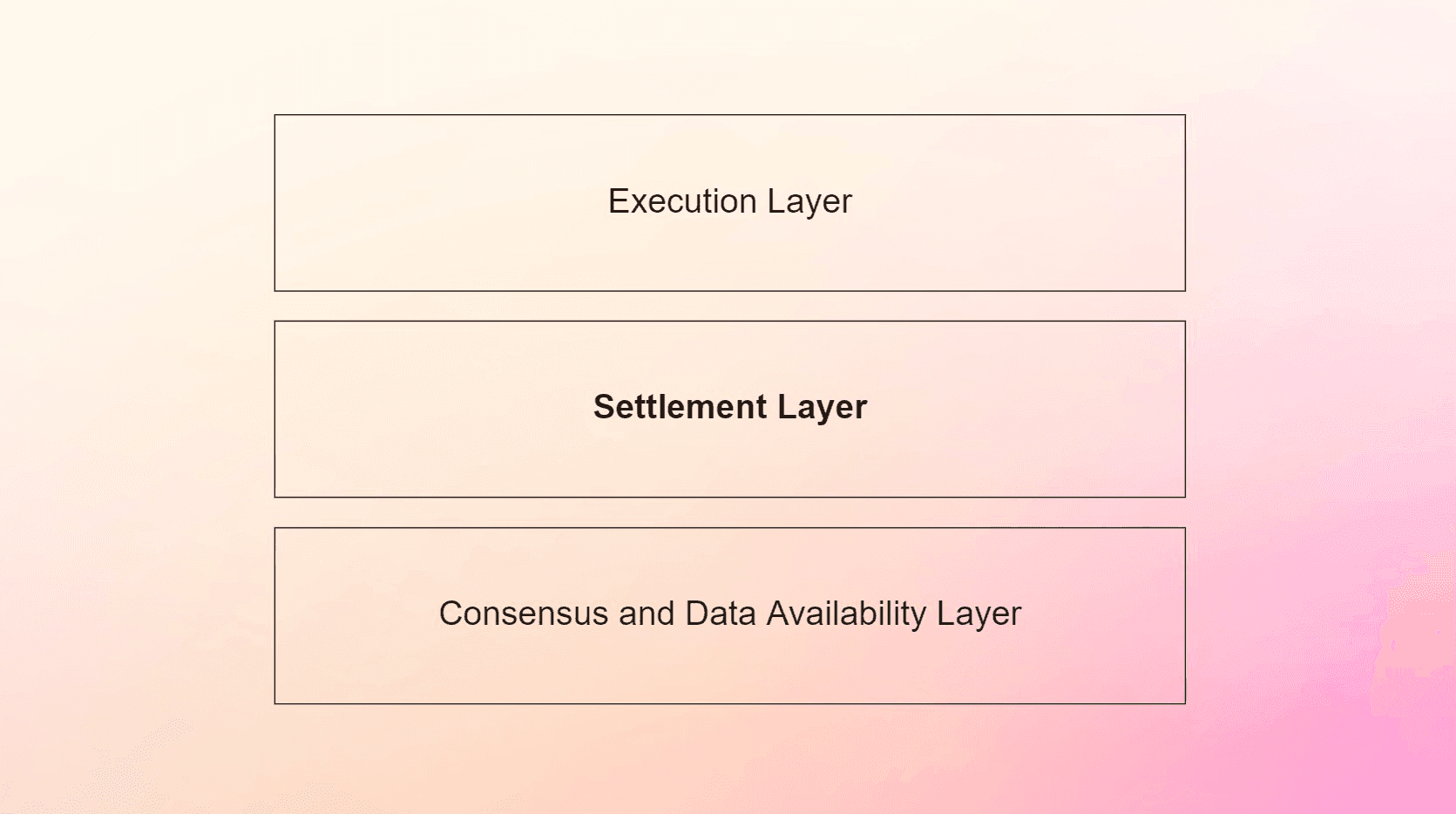Click the word "Data" in bottom box
Viewport: 1456px width, 814px height.
pos(721,614)
